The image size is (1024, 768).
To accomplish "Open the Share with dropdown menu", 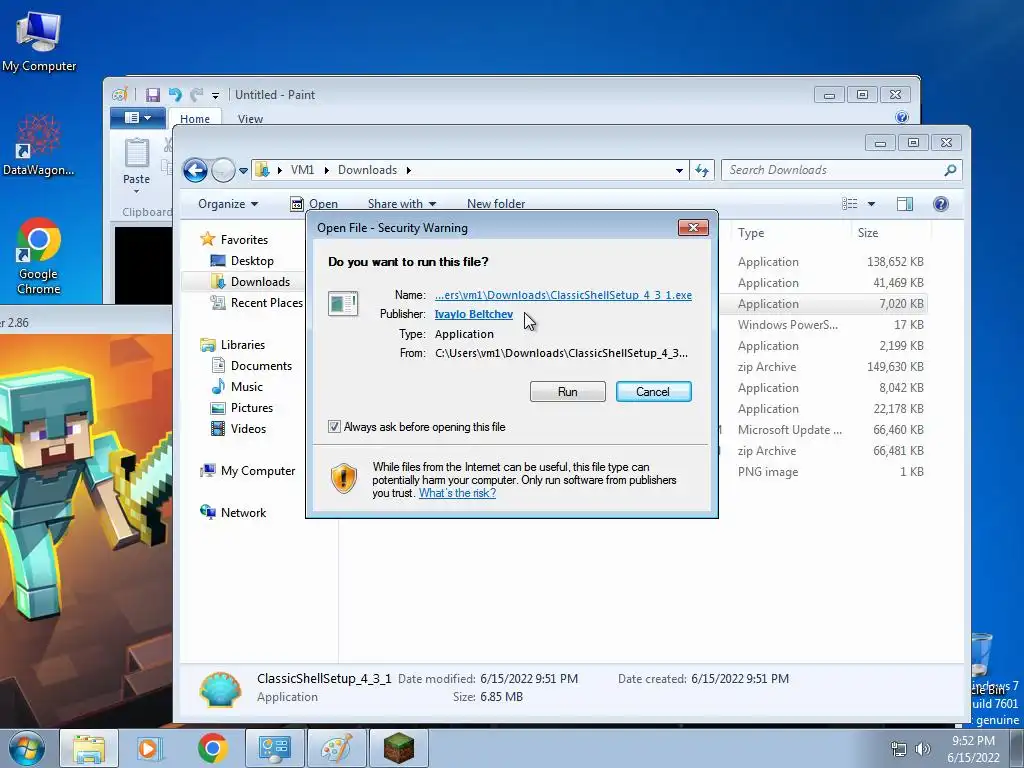I will (402, 204).
